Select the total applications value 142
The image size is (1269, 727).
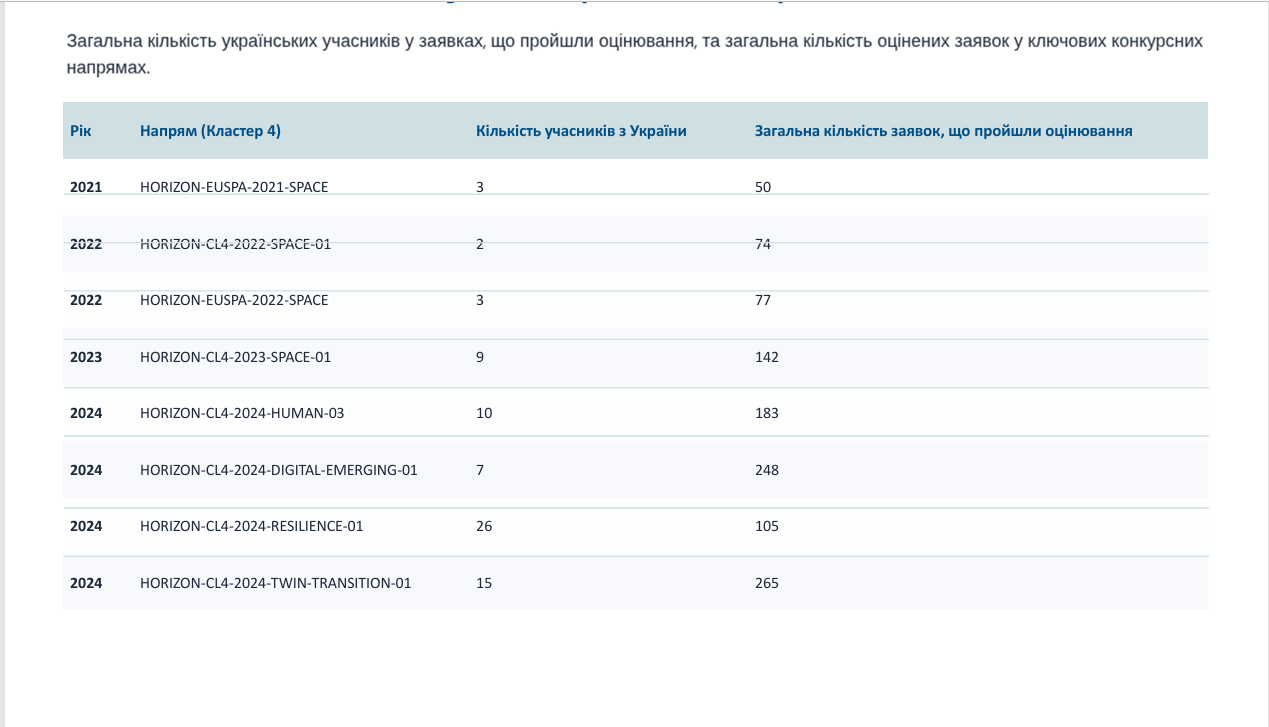click(766, 357)
